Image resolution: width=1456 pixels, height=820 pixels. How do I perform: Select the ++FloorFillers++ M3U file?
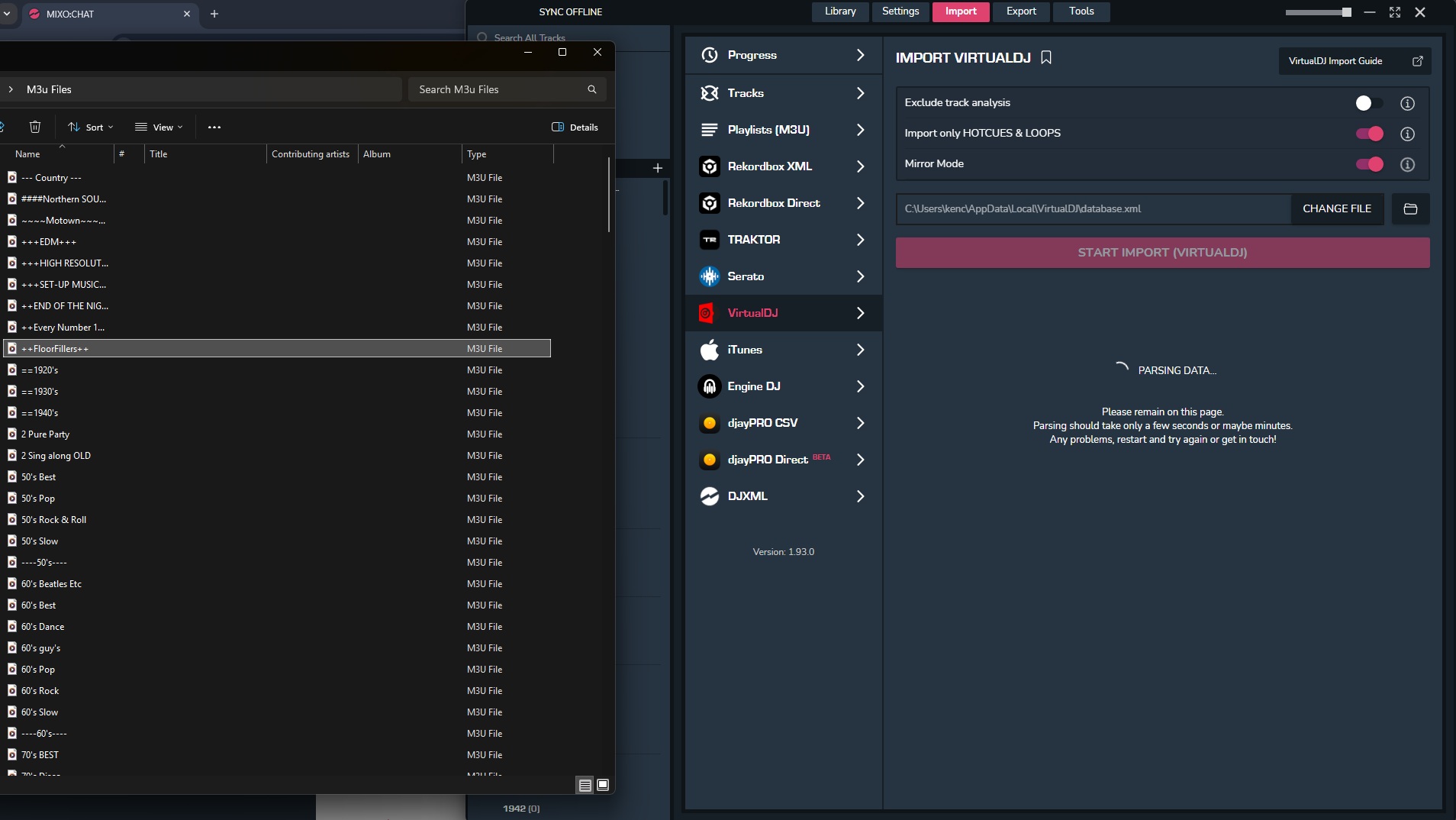277,349
